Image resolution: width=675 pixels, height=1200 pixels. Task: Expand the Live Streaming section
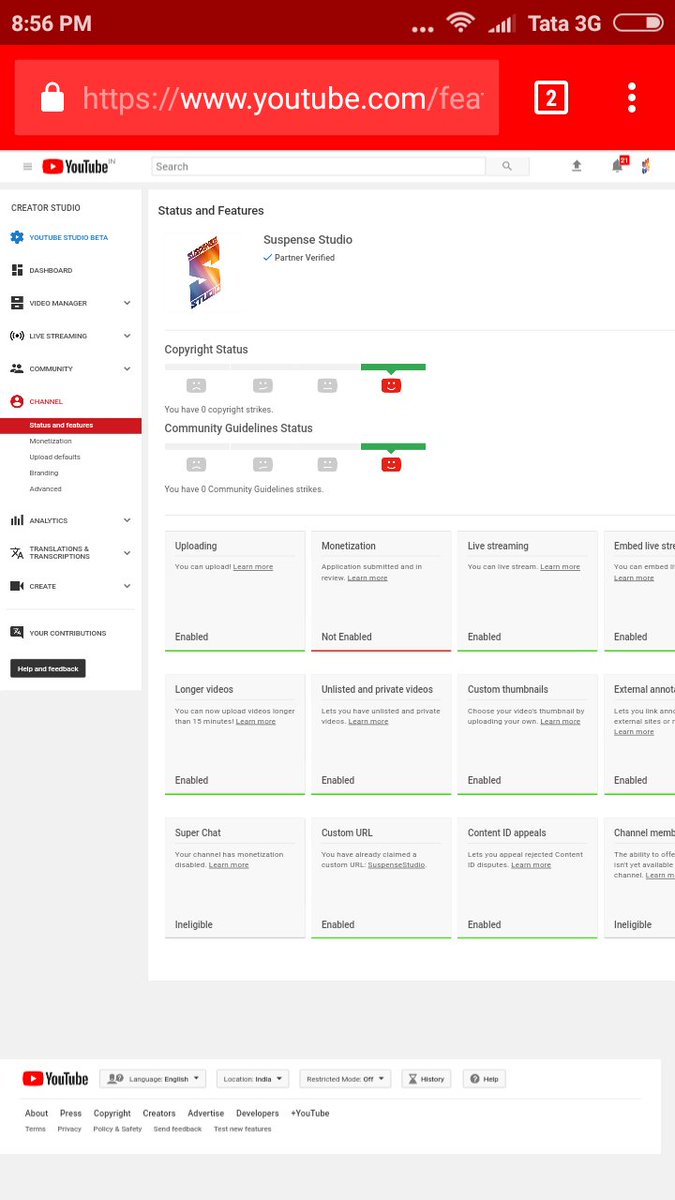(x=127, y=336)
